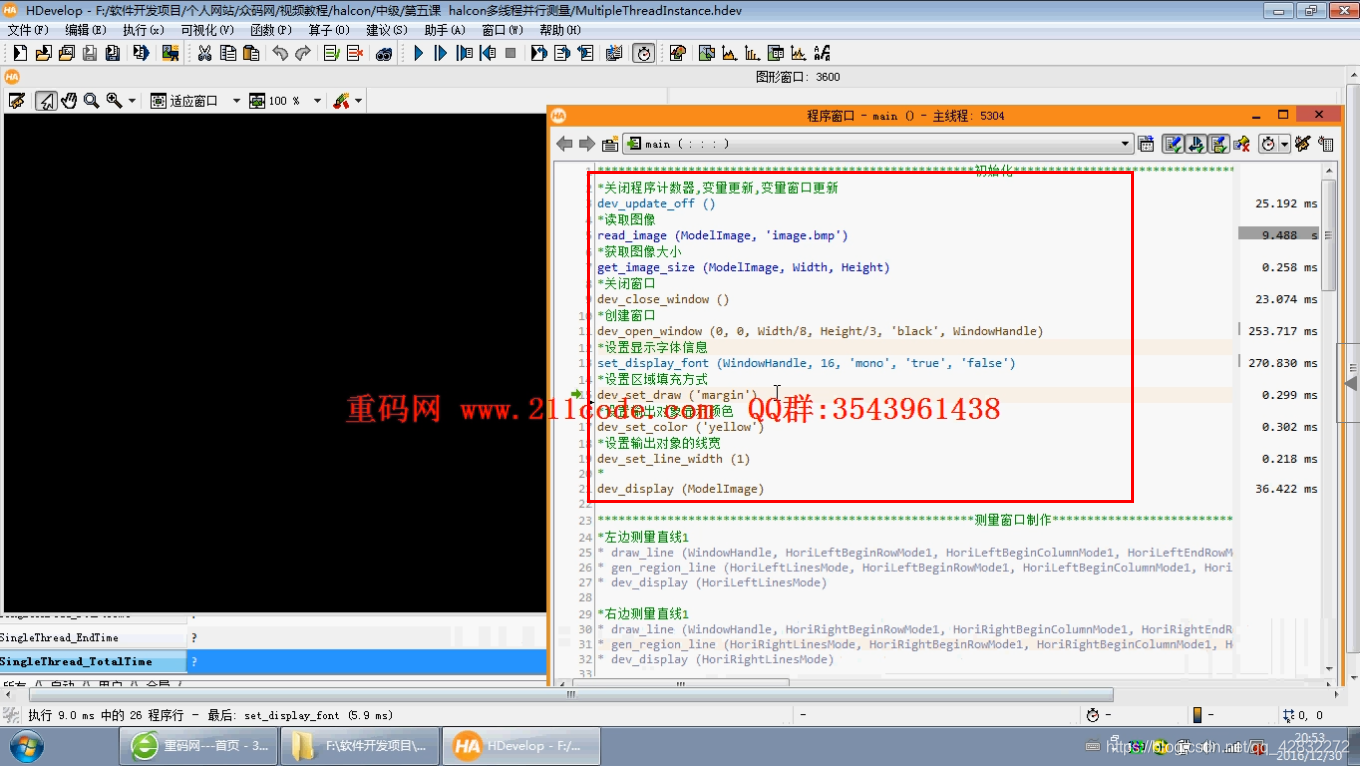Image resolution: width=1360 pixels, height=766 pixels.
Task: Click editor icon with red X
Action: pos(1241,144)
